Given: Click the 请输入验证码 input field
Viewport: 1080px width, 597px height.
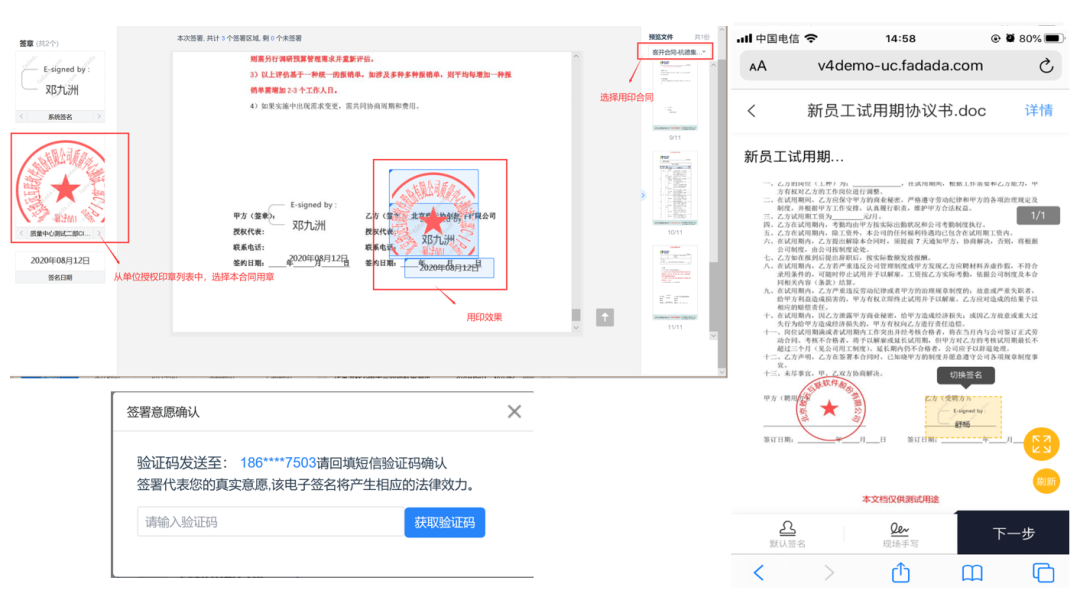Looking at the screenshot, I should pyautogui.click(x=270, y=522).
